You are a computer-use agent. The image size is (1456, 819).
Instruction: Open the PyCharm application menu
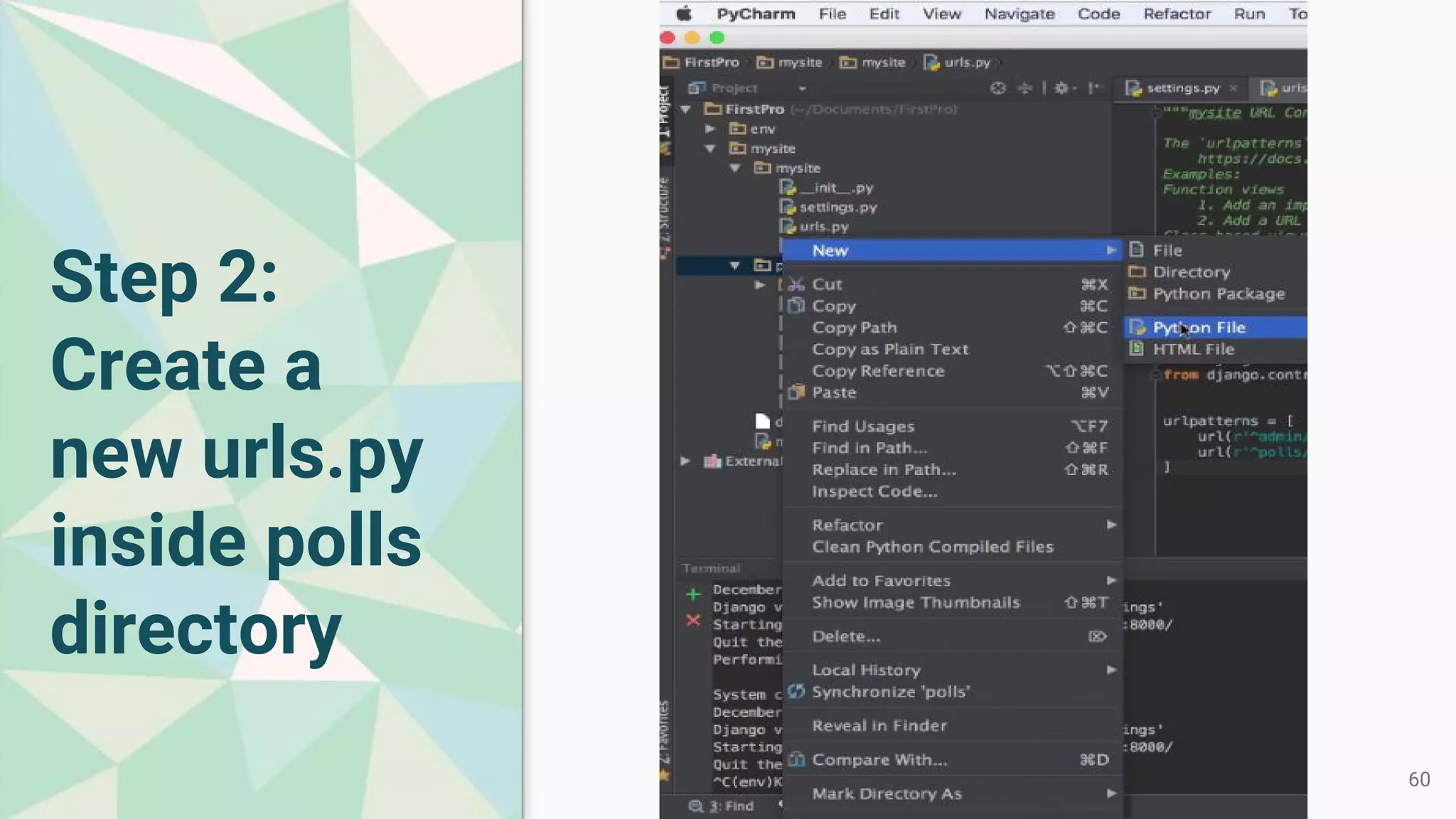[x=756, y=14]
